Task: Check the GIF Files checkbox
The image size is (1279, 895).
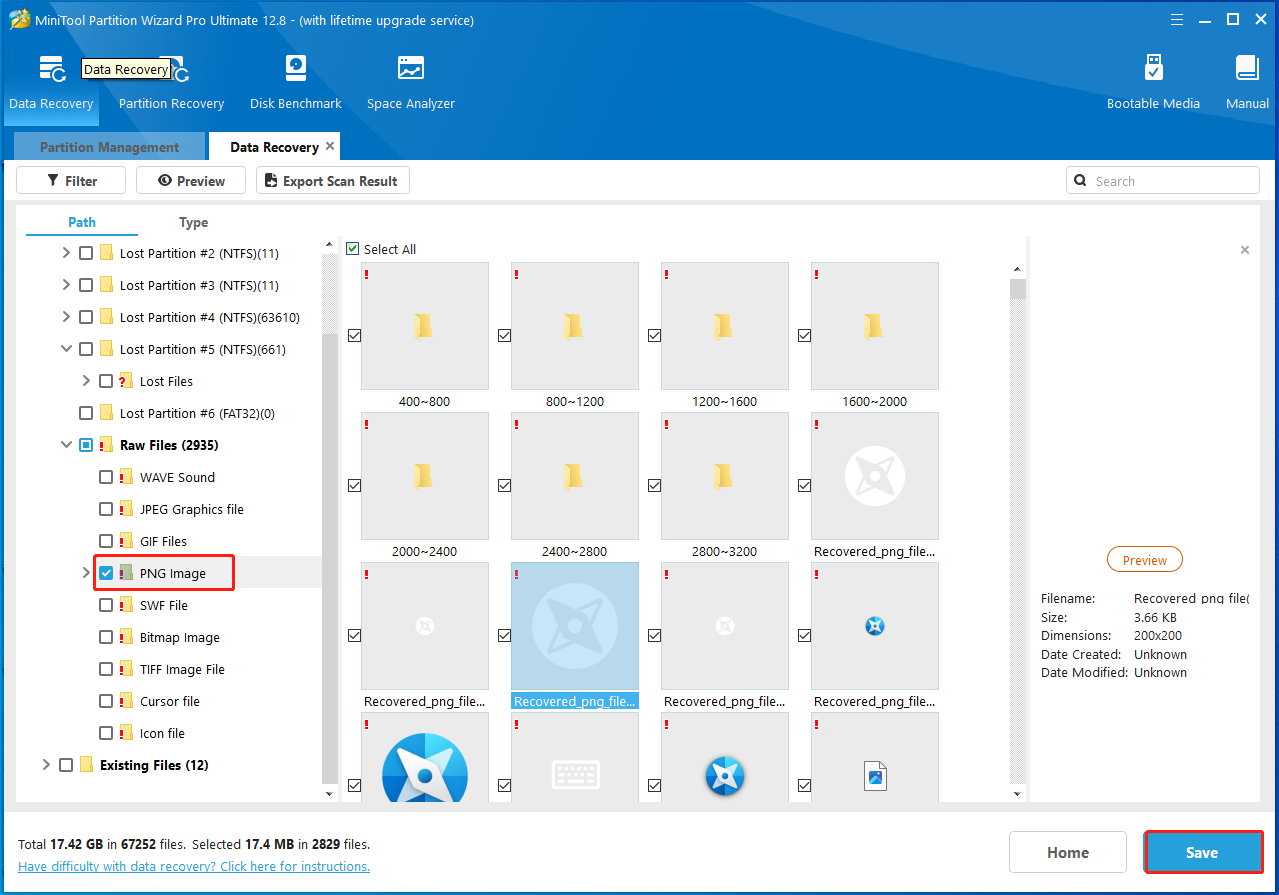Action: (106, 541)
